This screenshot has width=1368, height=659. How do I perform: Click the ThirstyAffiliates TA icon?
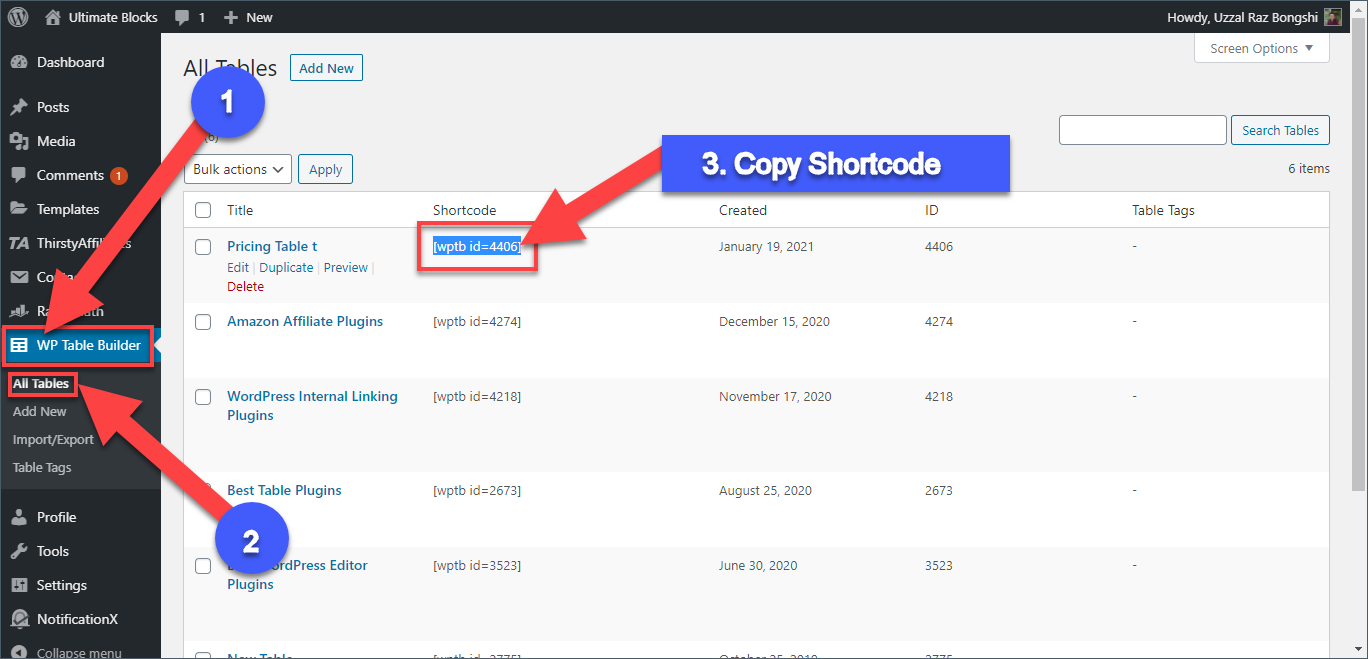point(19,243)
